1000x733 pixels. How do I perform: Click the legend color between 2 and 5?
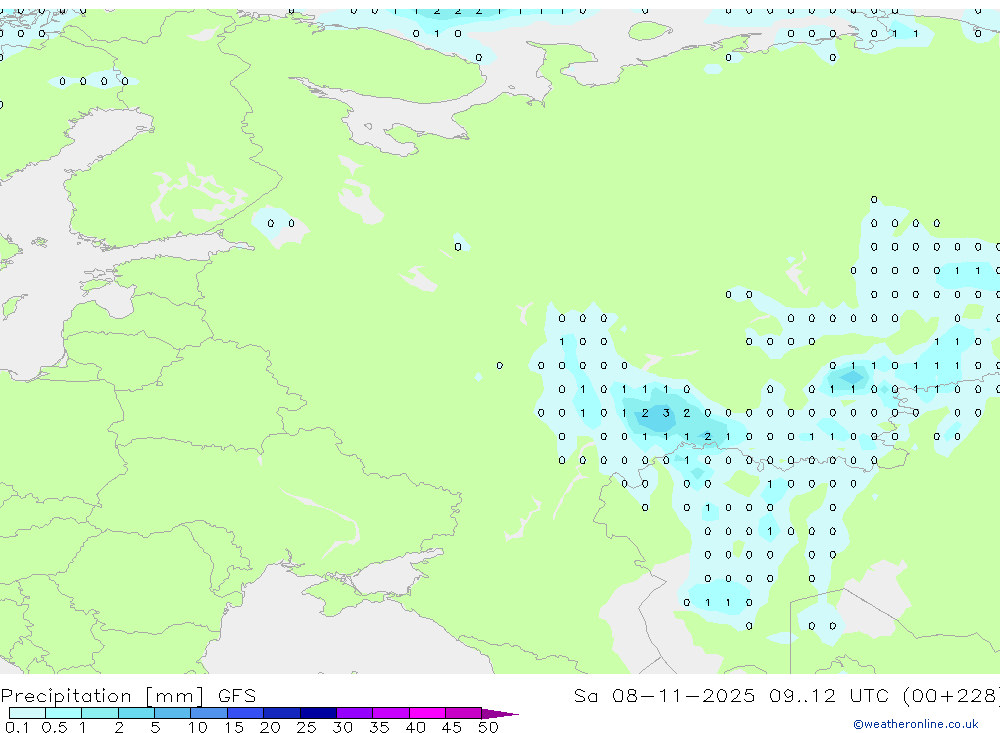(x=136, y=713)
